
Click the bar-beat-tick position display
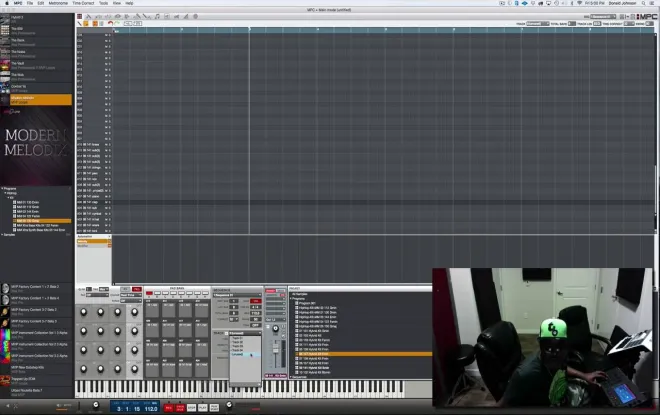[128, 409]
